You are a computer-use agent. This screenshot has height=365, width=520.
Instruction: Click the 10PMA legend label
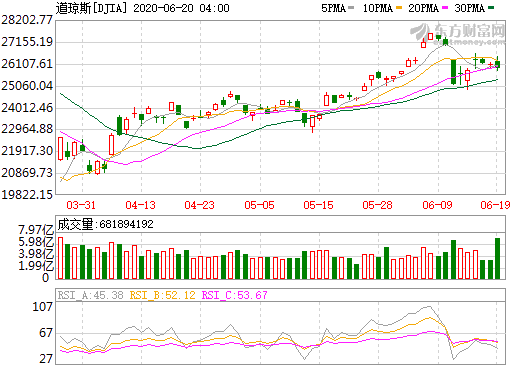tap(378, 8)
